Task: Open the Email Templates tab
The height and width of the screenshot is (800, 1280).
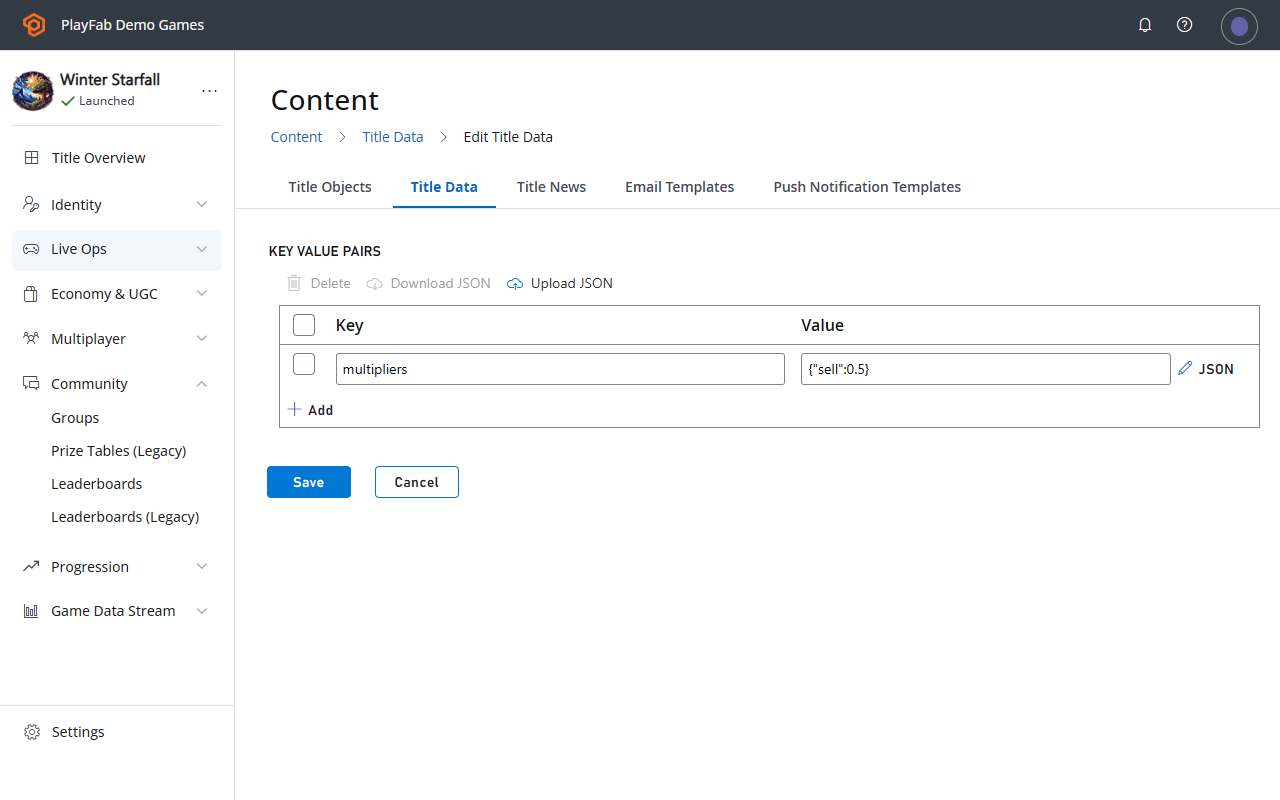Action: point(680,187)
